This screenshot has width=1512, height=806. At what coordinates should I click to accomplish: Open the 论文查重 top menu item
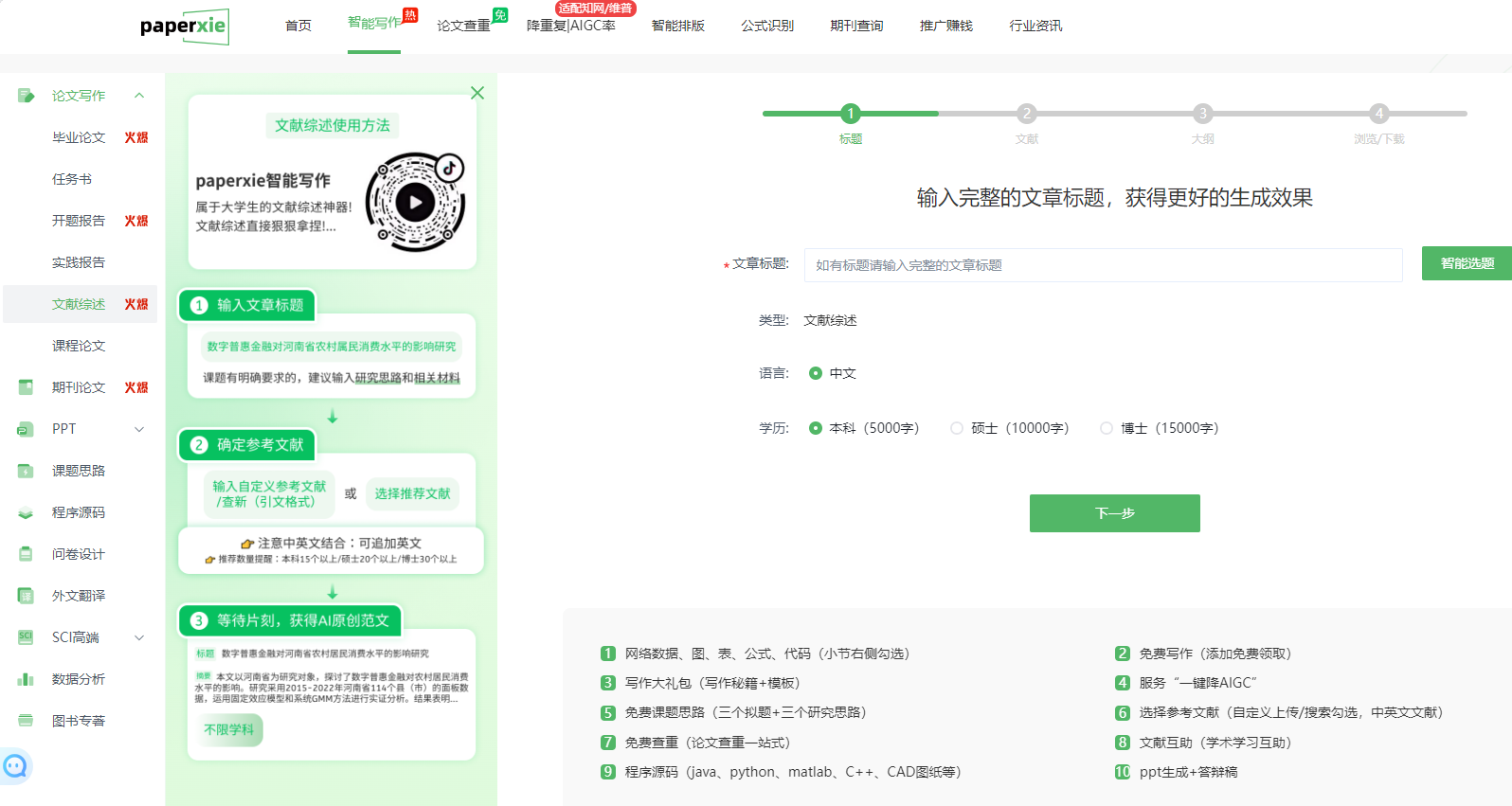click(x=463, y=26)
